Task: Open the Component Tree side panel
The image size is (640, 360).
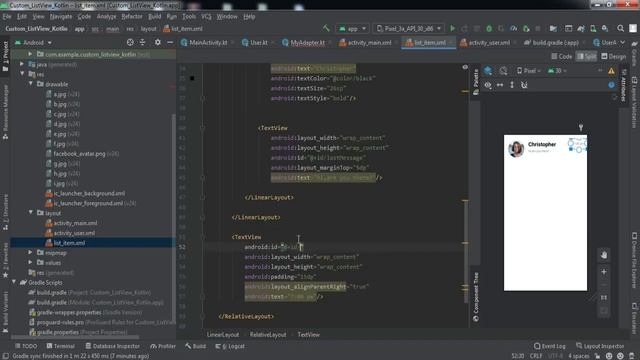Action: [x=476, y=297]
